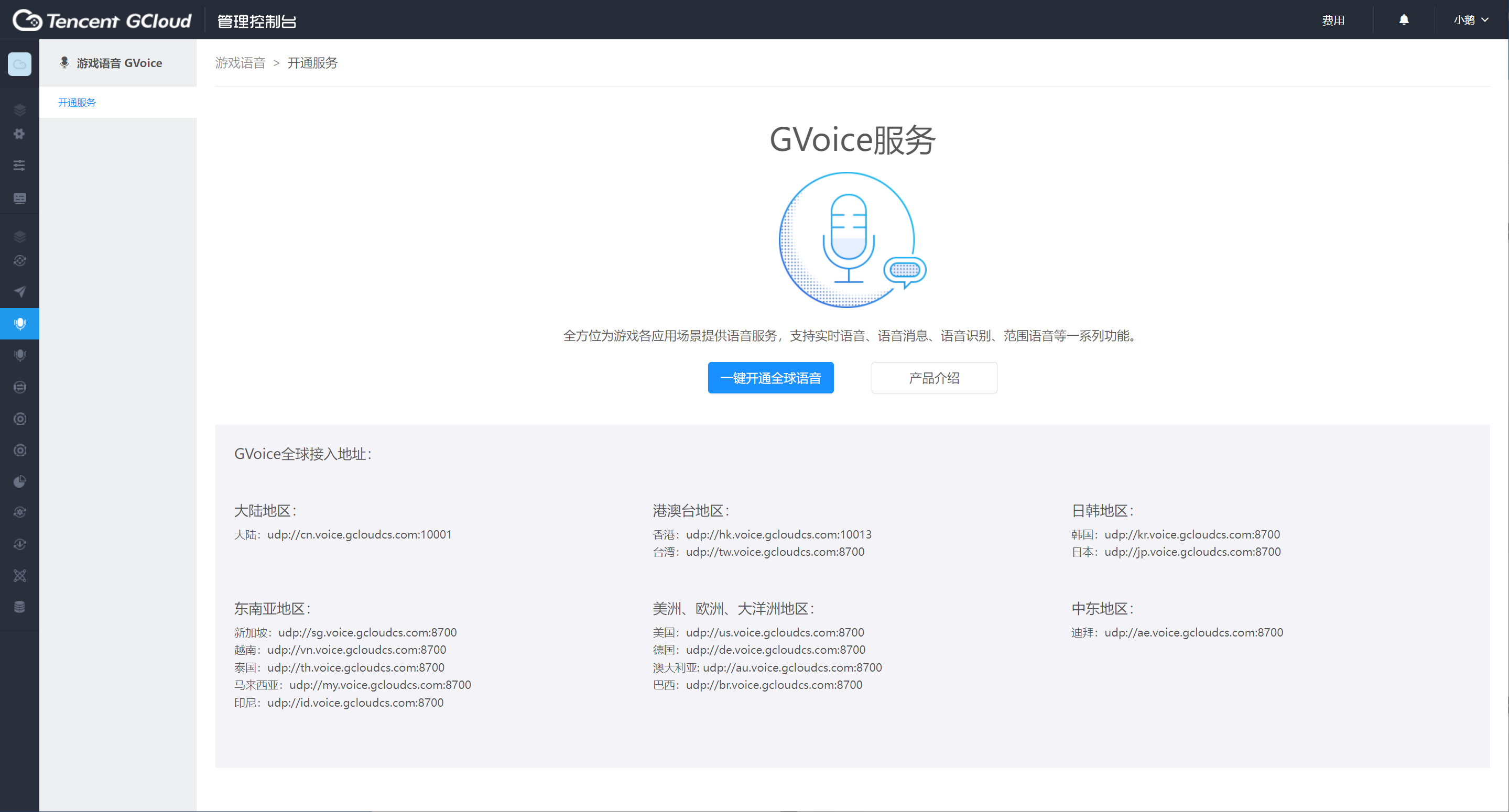Open the notification bell icon
This screenshot has width=1509, height=812.
point(1404,19)
